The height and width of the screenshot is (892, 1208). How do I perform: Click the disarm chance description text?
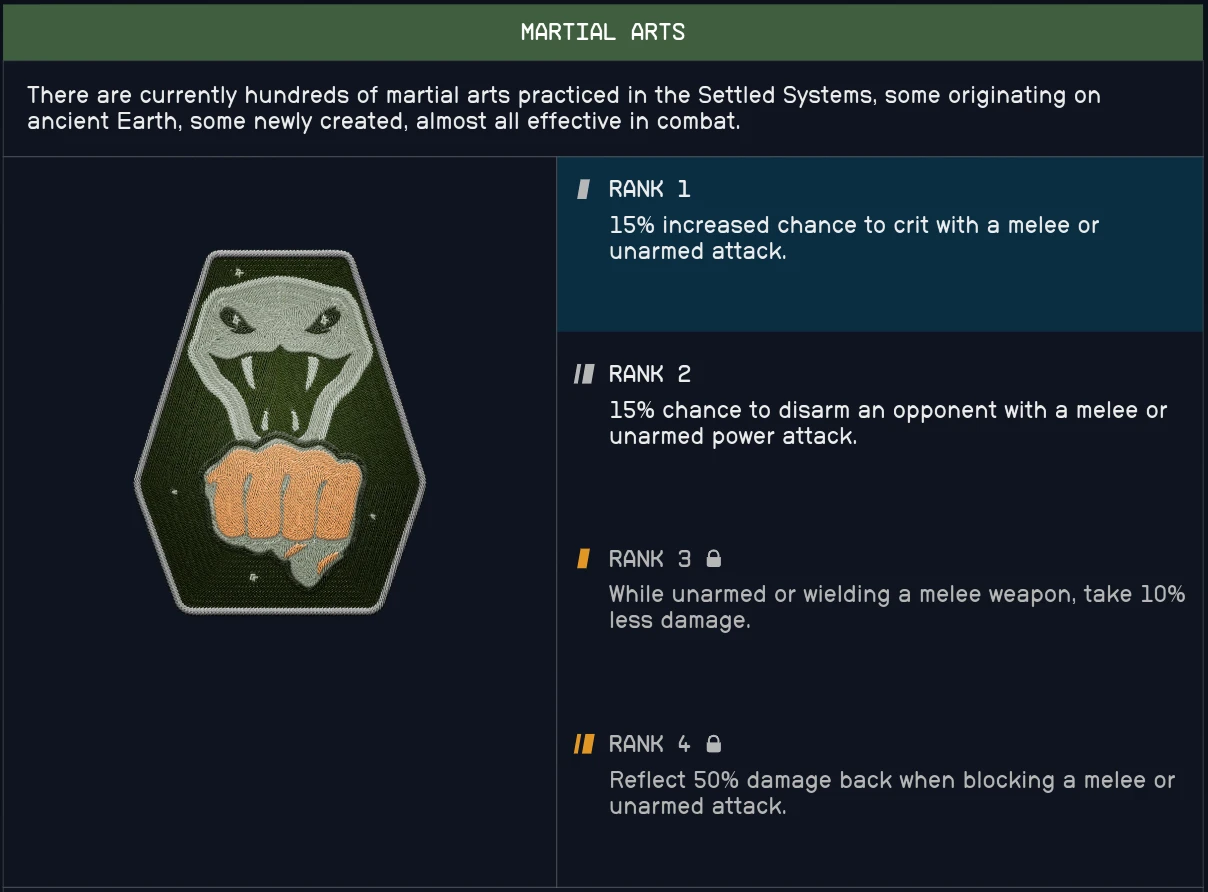tap(887, 423)
